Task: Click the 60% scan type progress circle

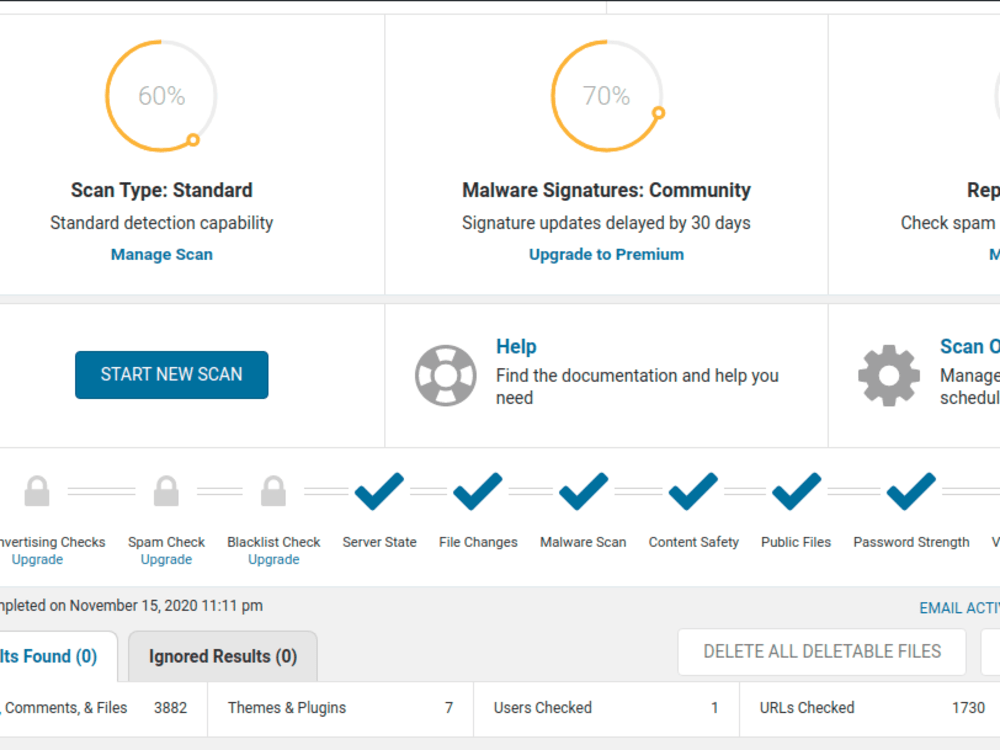Action: point(161,96)
